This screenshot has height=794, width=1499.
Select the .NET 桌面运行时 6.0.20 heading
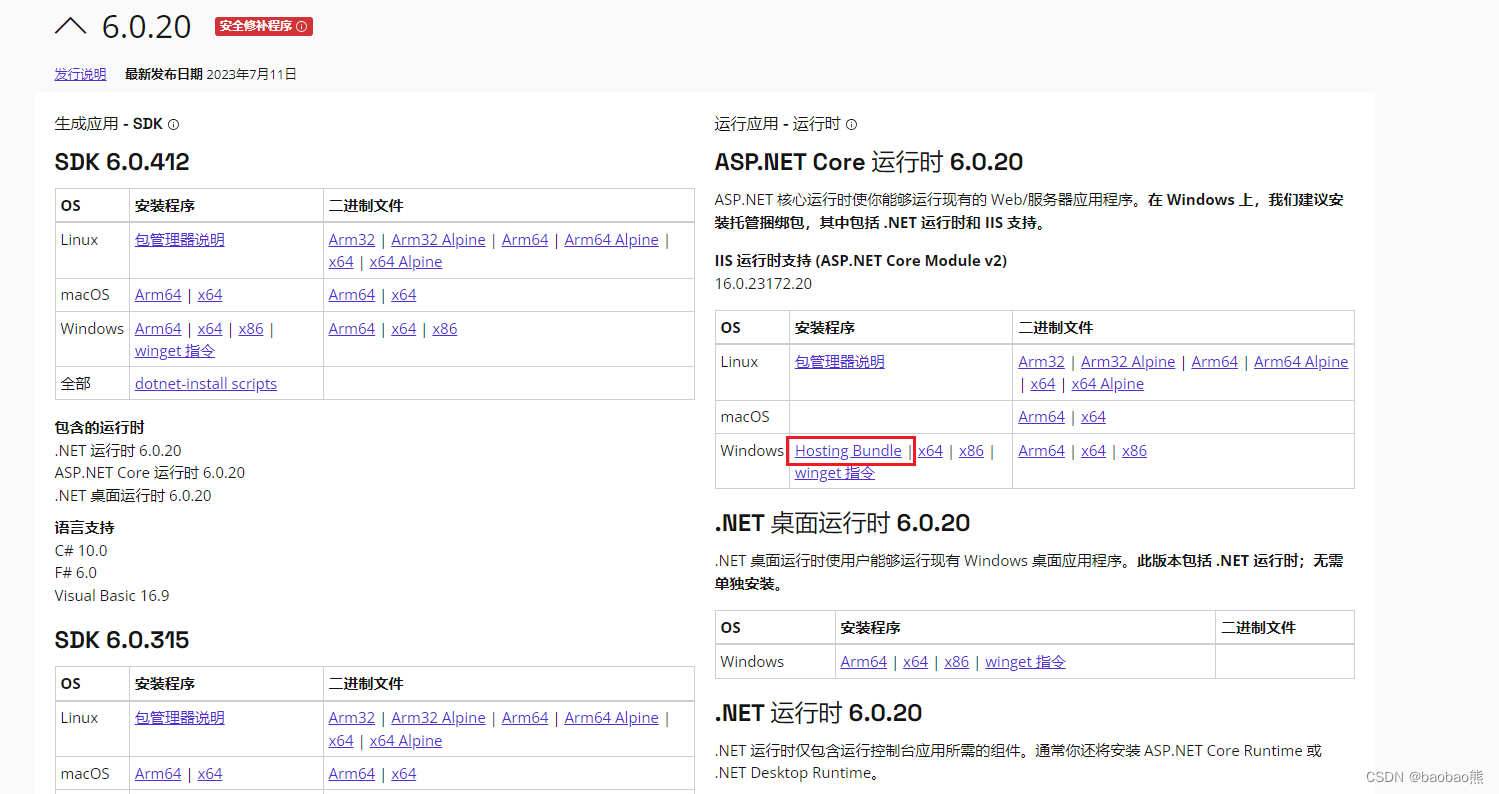pyautogui.click(x=843, y=523)
